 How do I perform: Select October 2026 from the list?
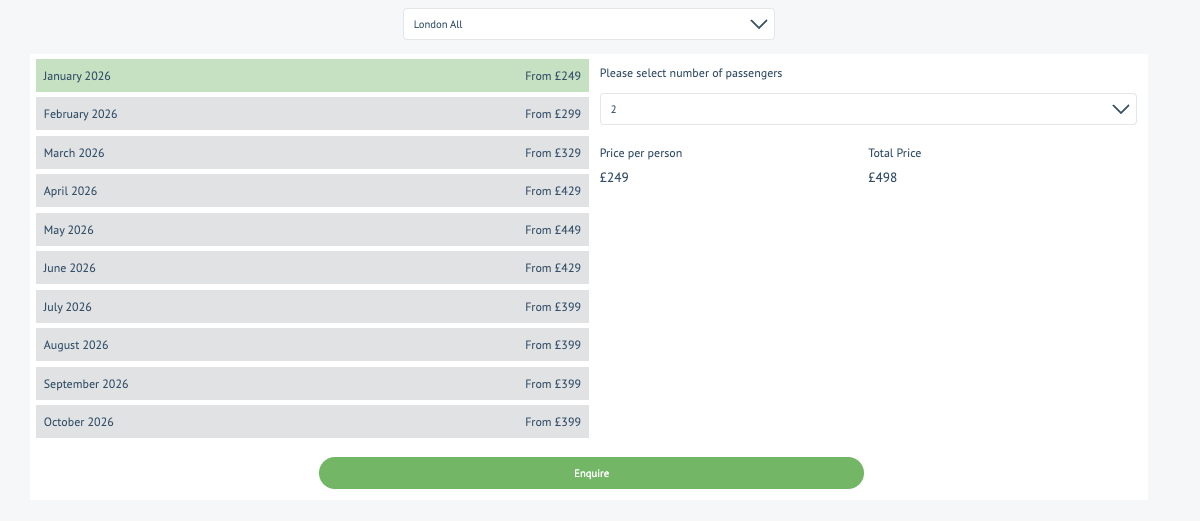pos(312,422)
